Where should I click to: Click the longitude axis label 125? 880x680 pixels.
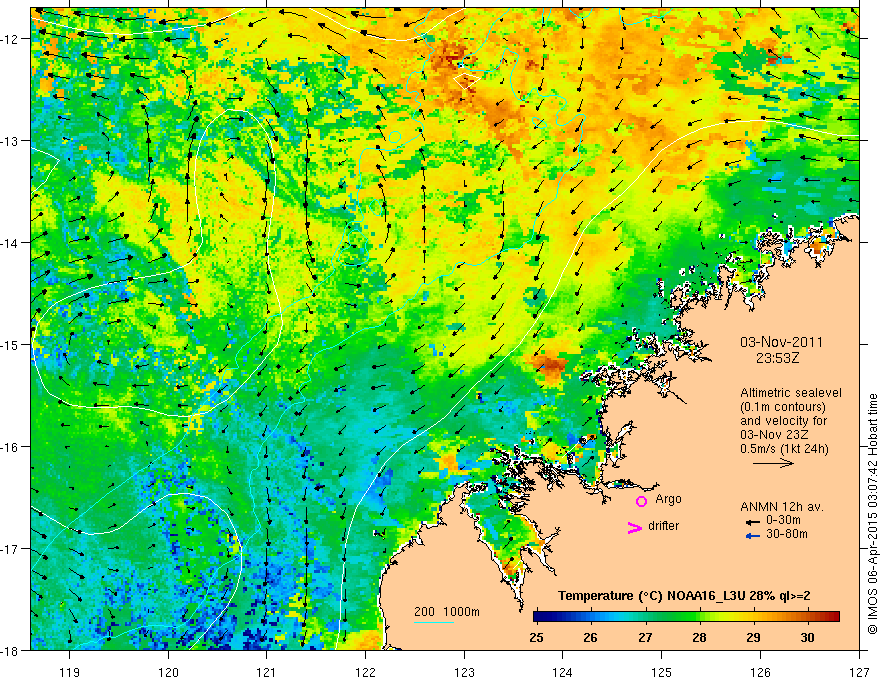click(x=661, y=672)
